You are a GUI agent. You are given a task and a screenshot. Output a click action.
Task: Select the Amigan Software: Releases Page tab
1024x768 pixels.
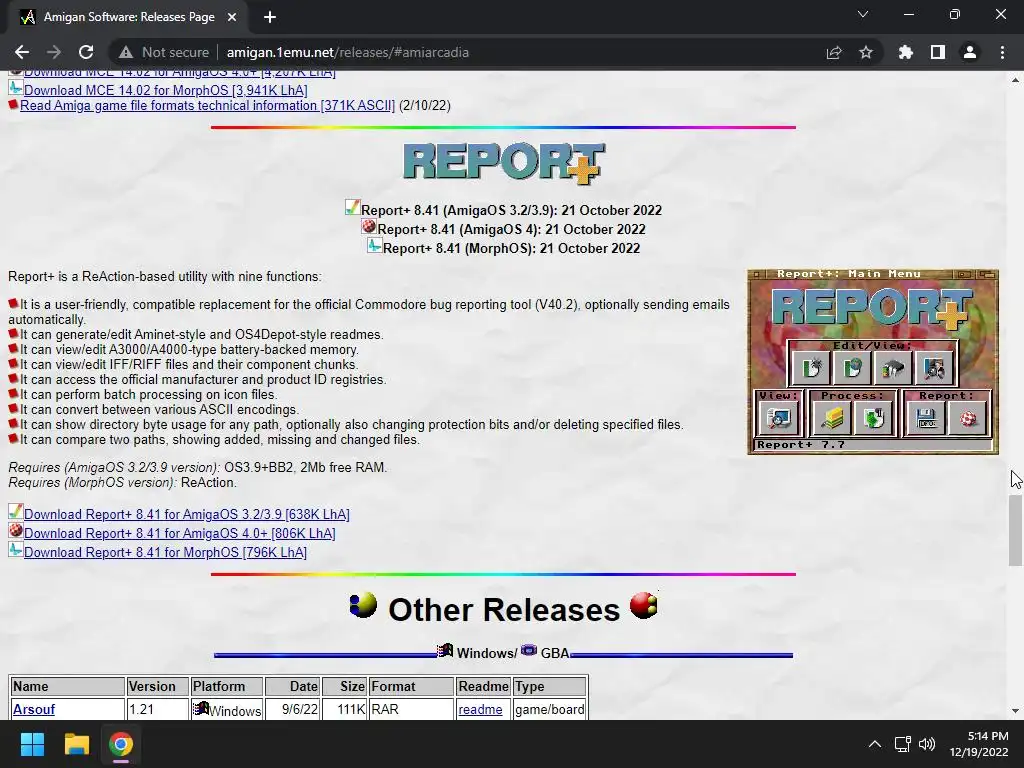tap(129, 17)
